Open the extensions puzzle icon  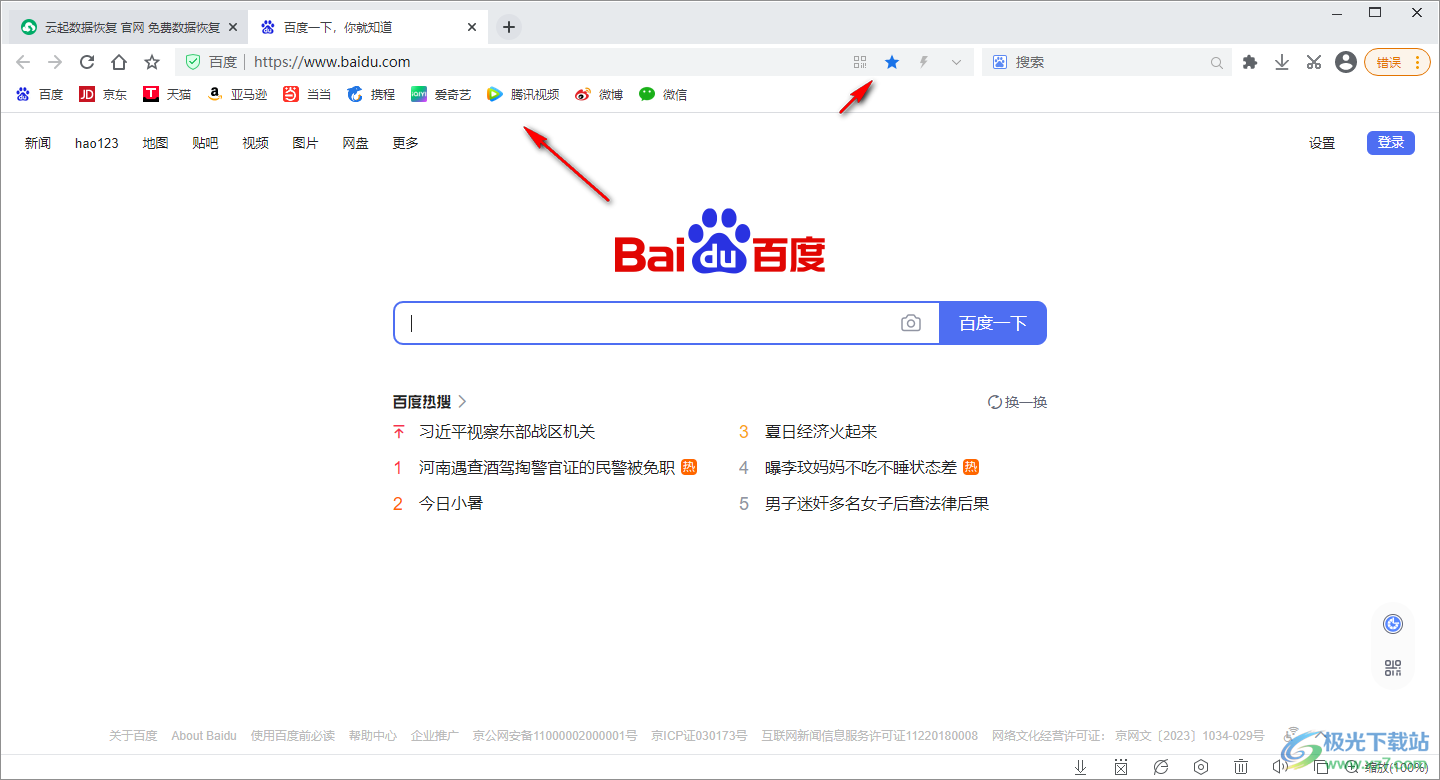1250,61
